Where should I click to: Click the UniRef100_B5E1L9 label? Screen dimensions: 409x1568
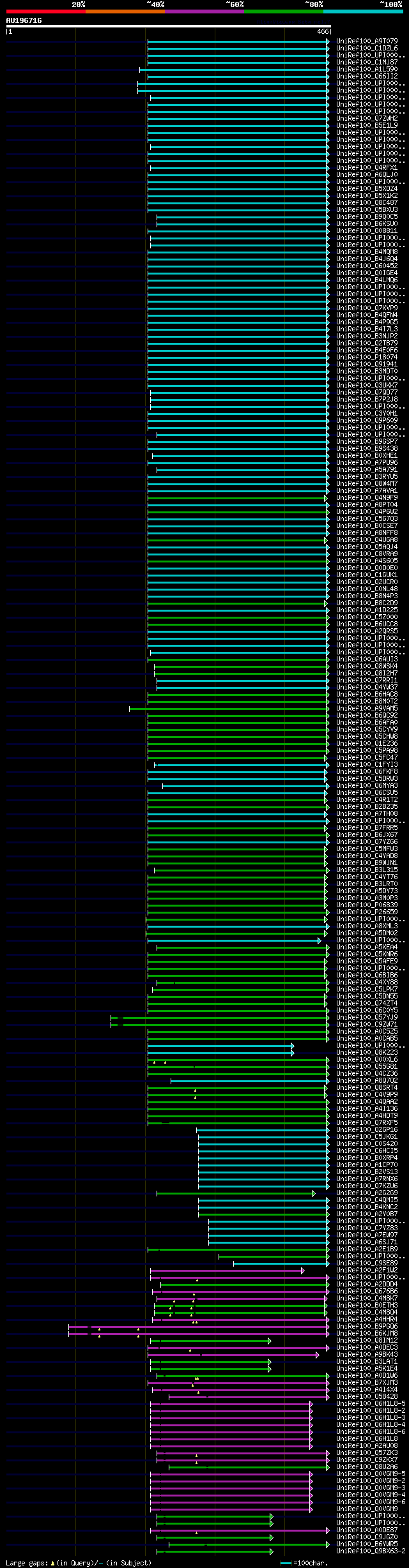click(367, 125)
